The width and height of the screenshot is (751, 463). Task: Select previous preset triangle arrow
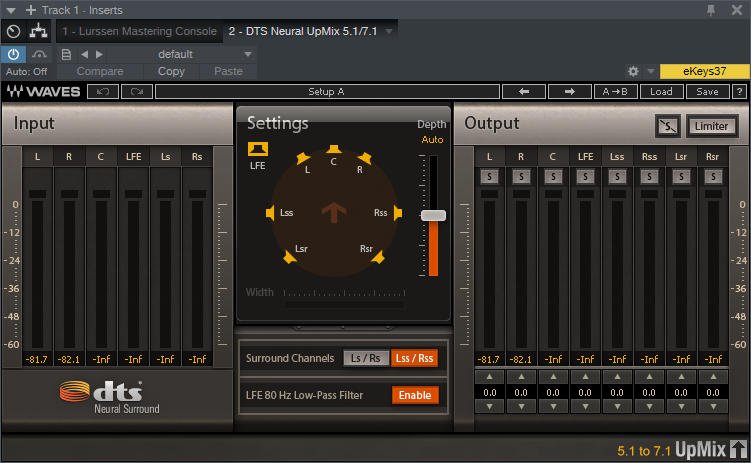[x=84, y=55]
